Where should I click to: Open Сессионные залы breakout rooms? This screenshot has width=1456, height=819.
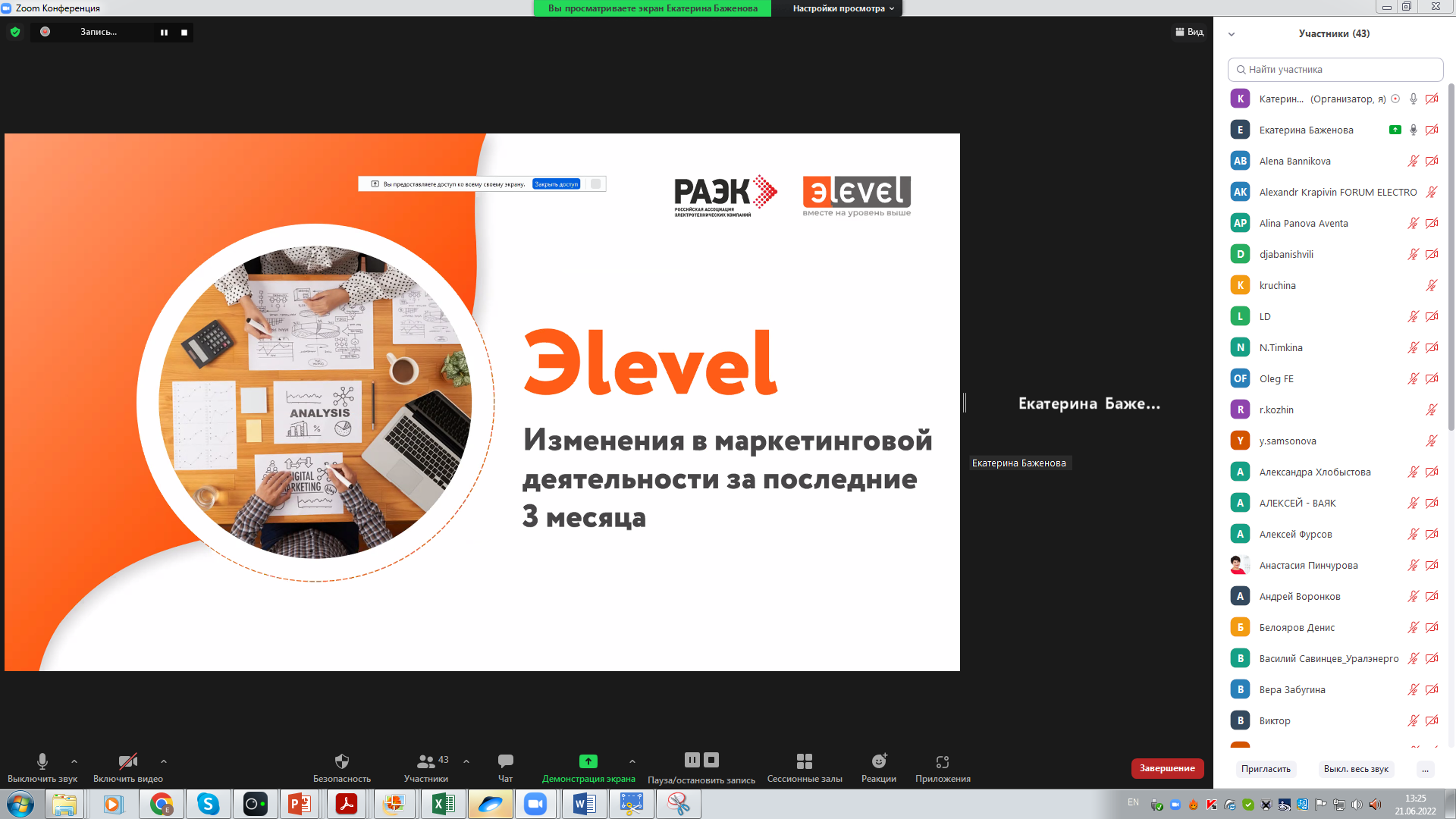point(805,767)
